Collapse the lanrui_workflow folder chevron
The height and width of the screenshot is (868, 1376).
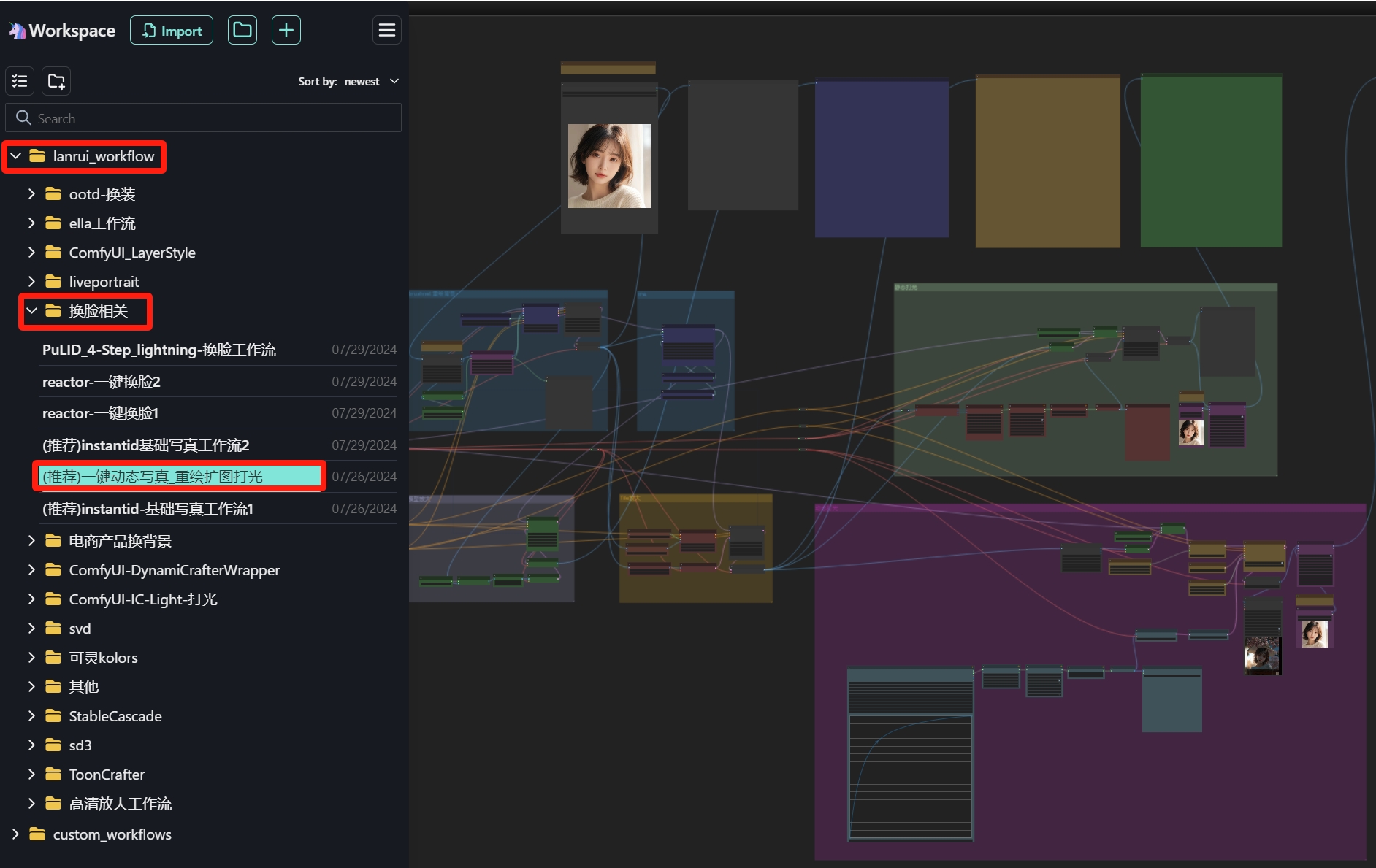pos(15,156)
